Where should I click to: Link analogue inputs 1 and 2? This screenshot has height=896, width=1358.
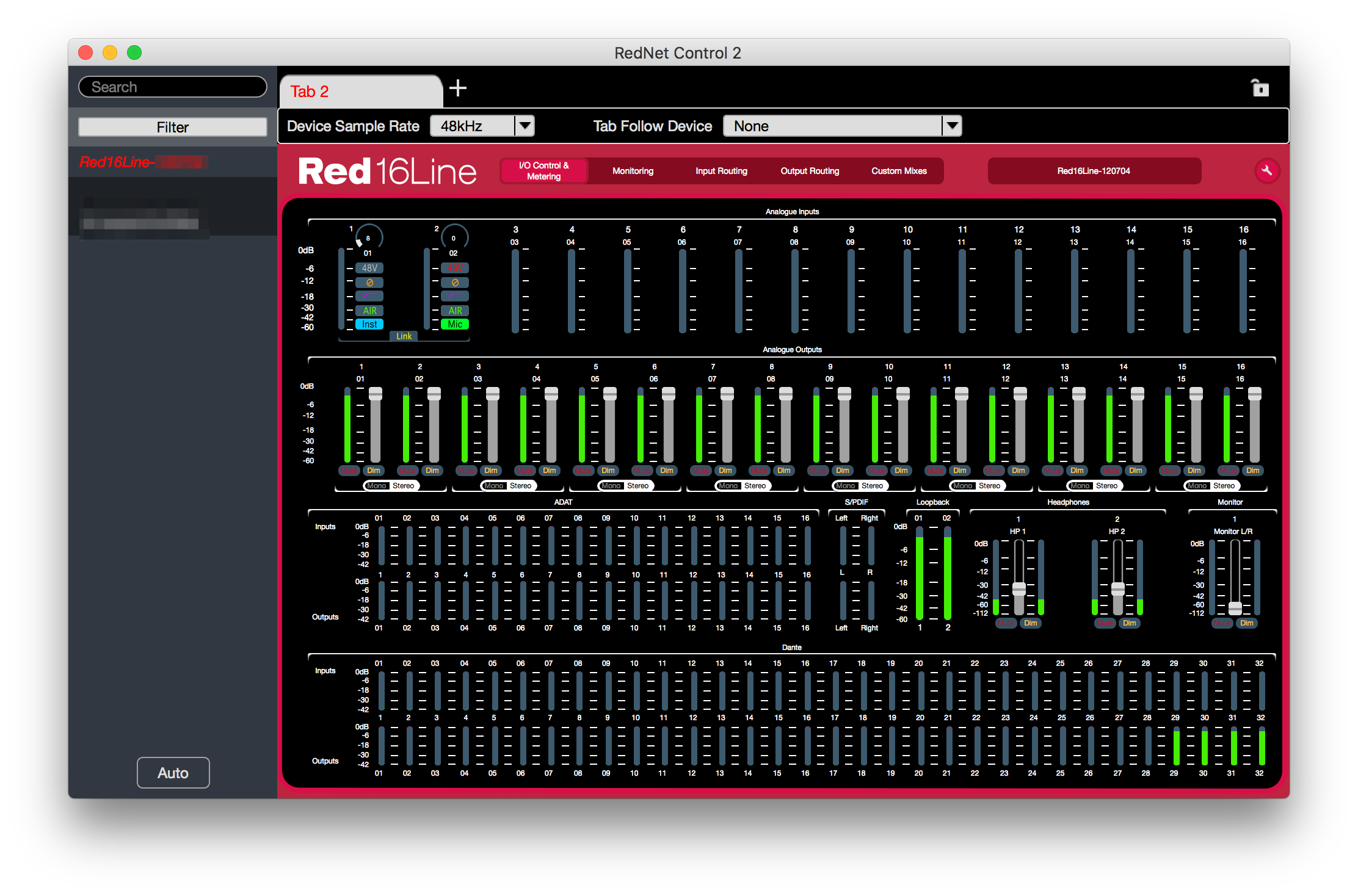[x=404, y=336]
